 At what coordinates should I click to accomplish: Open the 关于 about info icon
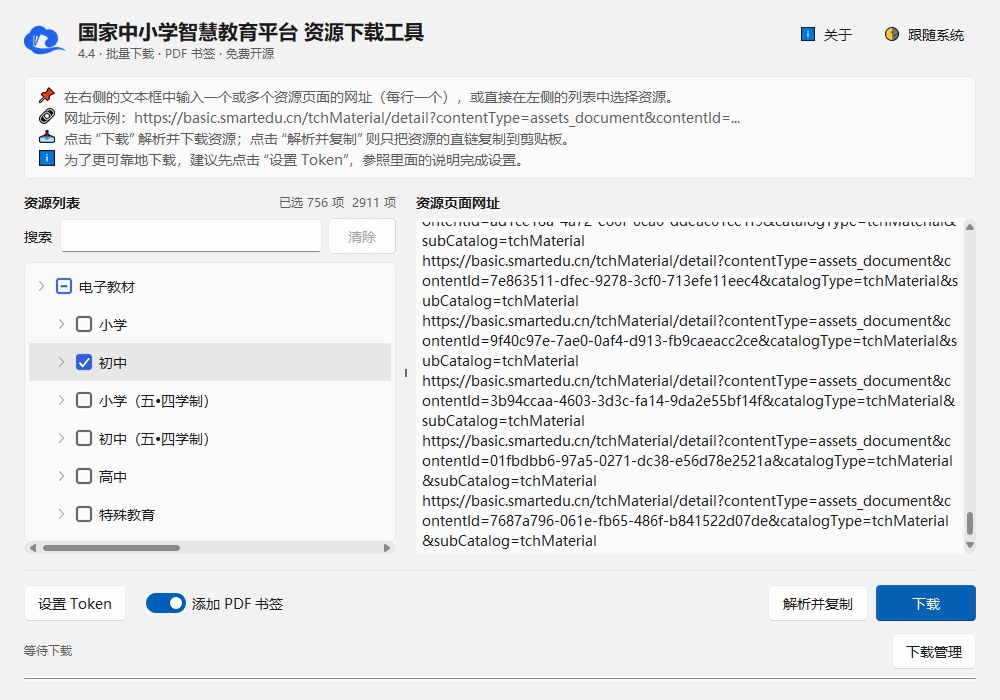807,34
